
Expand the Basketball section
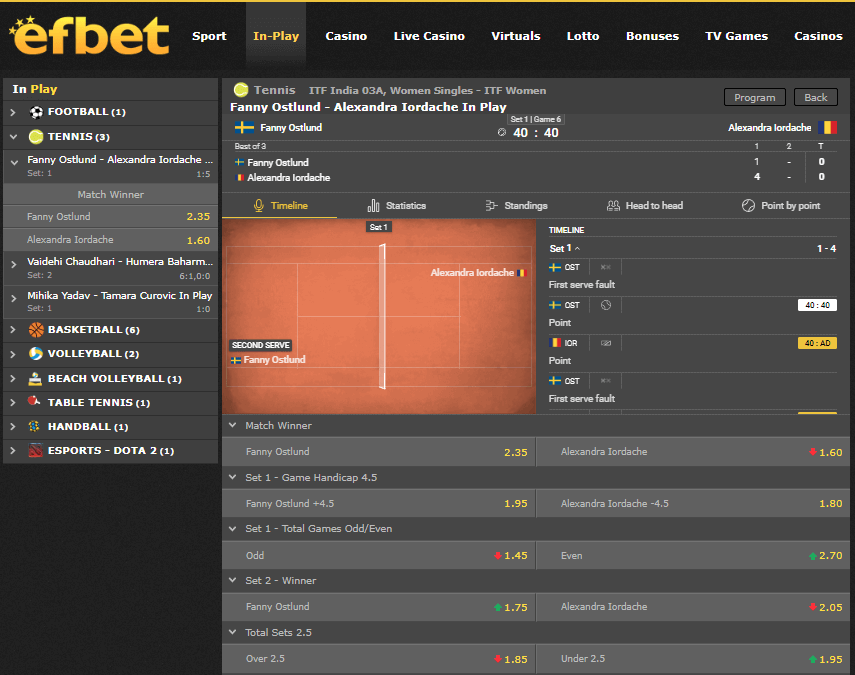click(x=13, y=330)
